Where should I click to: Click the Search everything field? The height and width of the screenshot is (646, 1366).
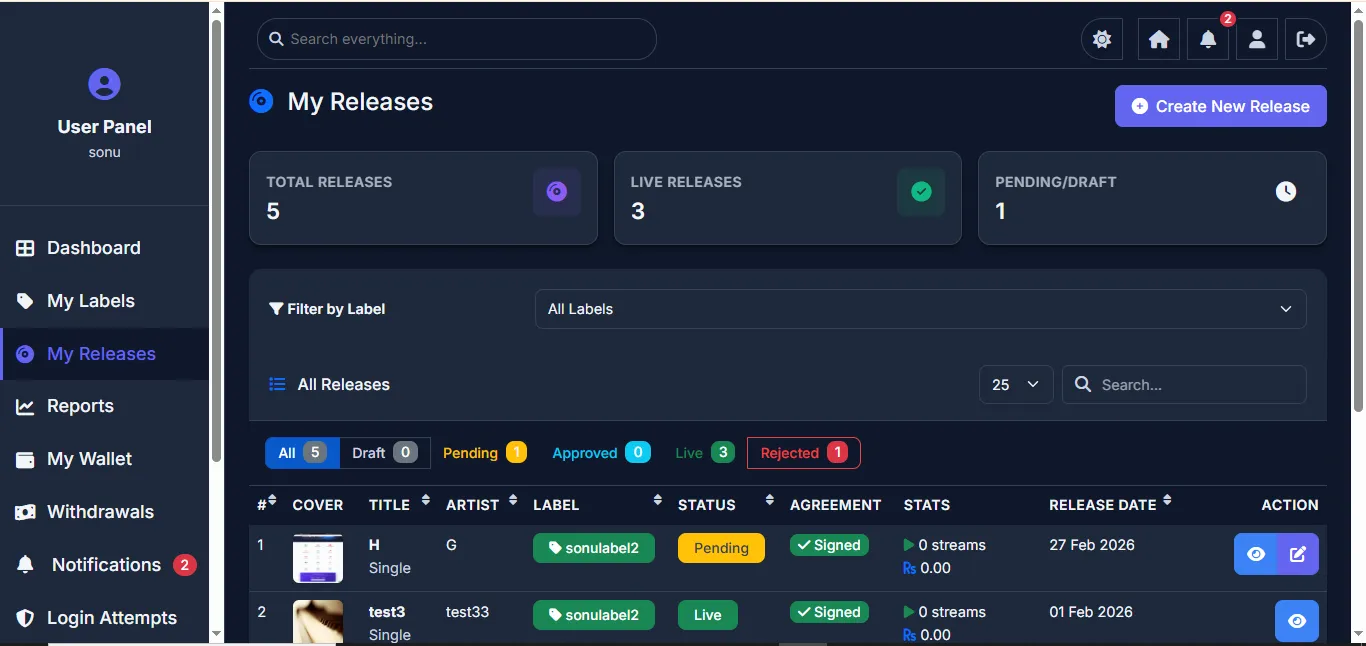point(457,39)
